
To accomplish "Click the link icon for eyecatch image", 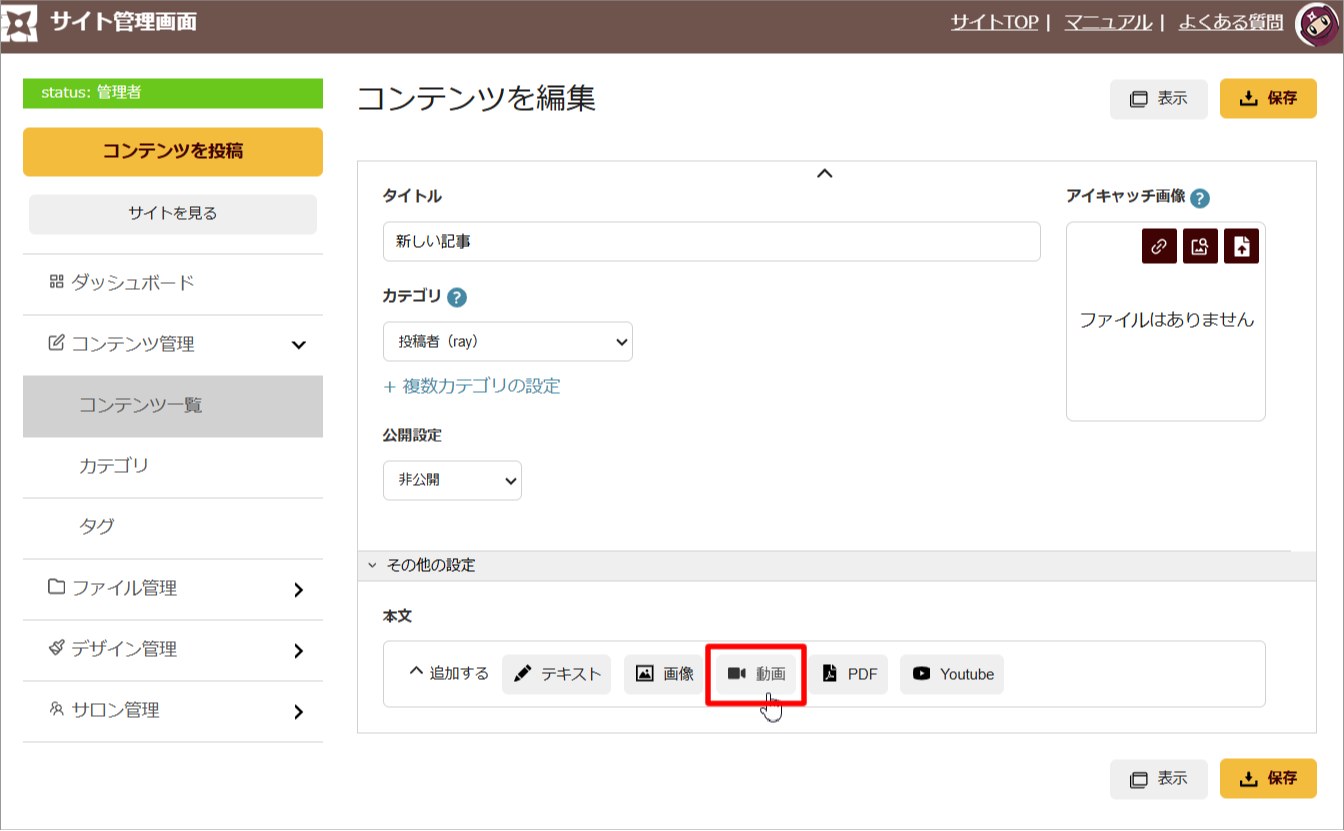I will 1159,246.
